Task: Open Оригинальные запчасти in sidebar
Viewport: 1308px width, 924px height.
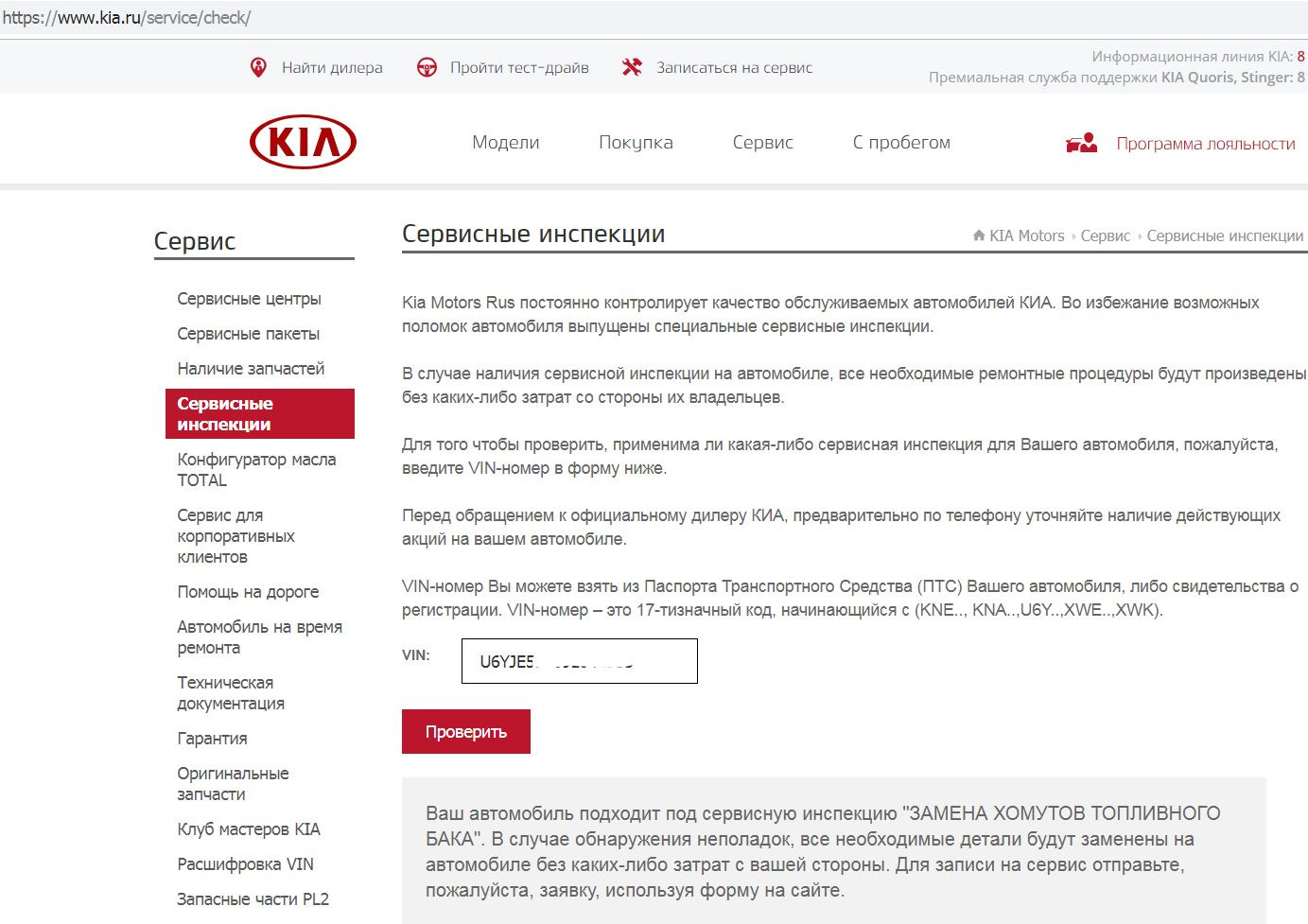Action: [x=233, y=784]
